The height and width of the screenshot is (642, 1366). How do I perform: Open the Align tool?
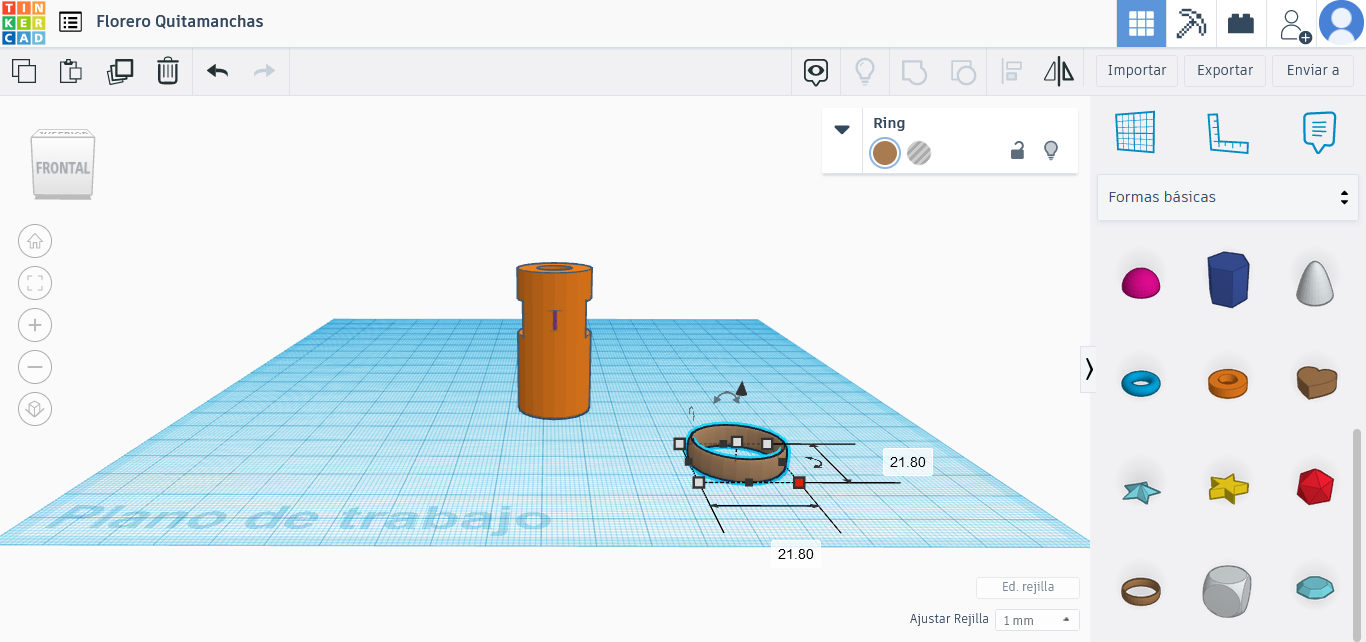coord(1011,71)
